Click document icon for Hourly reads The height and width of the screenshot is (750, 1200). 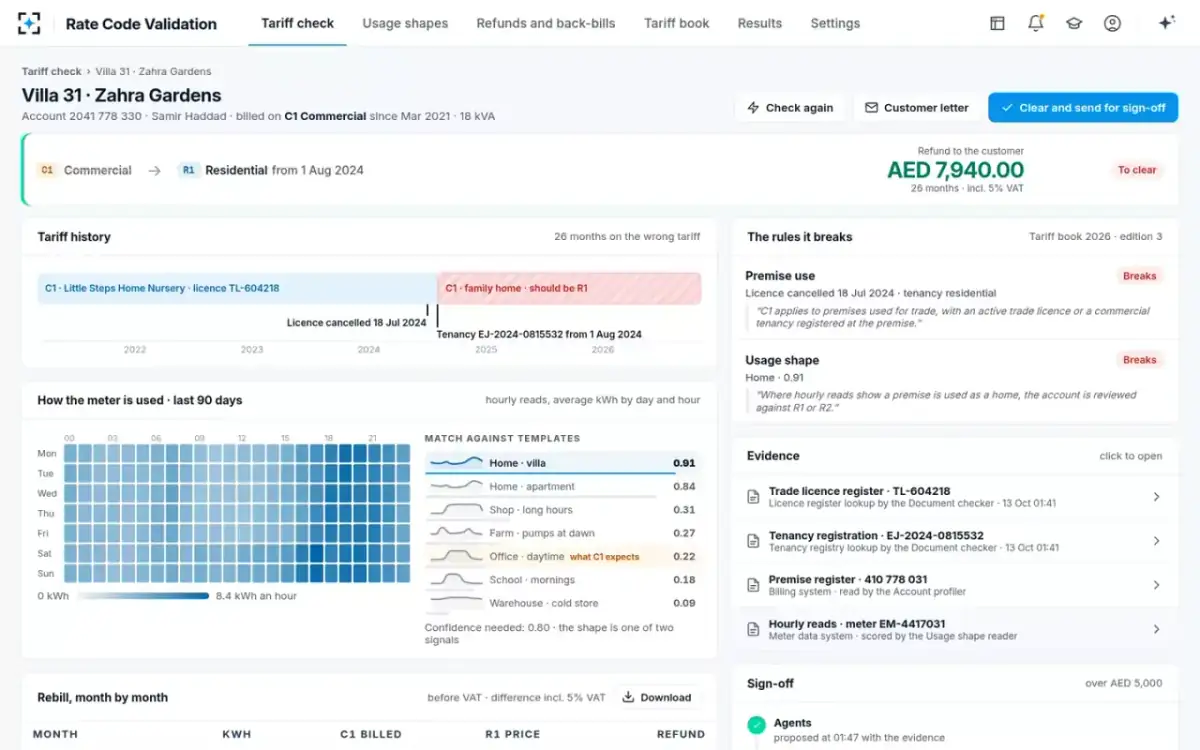click(754, 629)
